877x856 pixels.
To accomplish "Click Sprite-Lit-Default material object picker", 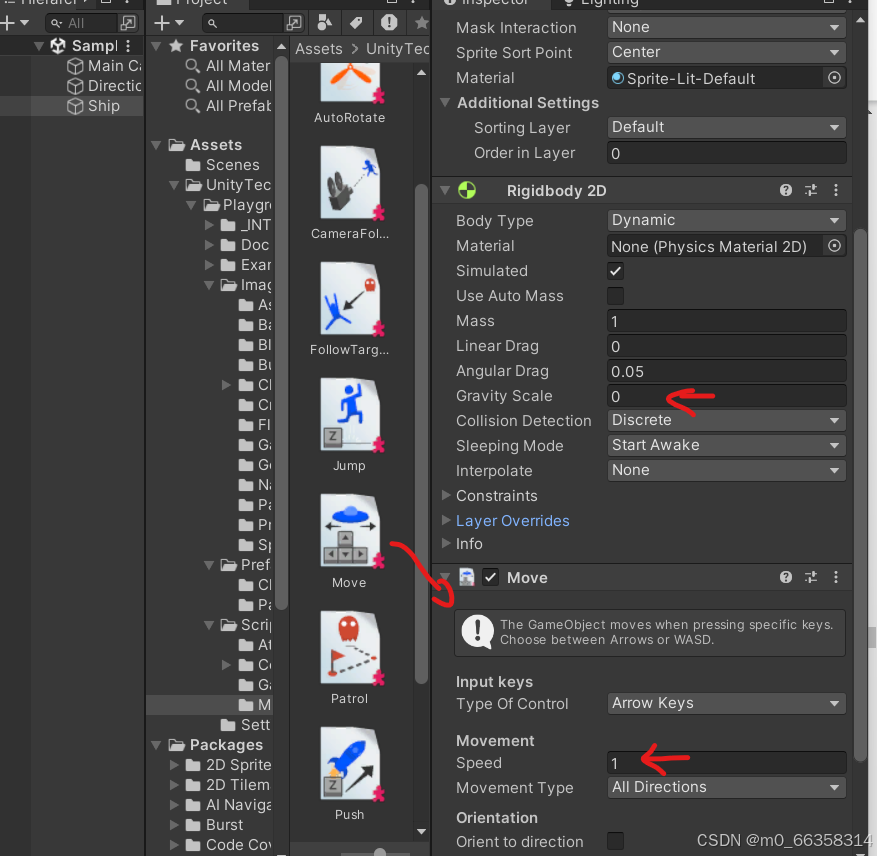I will coord(834,78).
